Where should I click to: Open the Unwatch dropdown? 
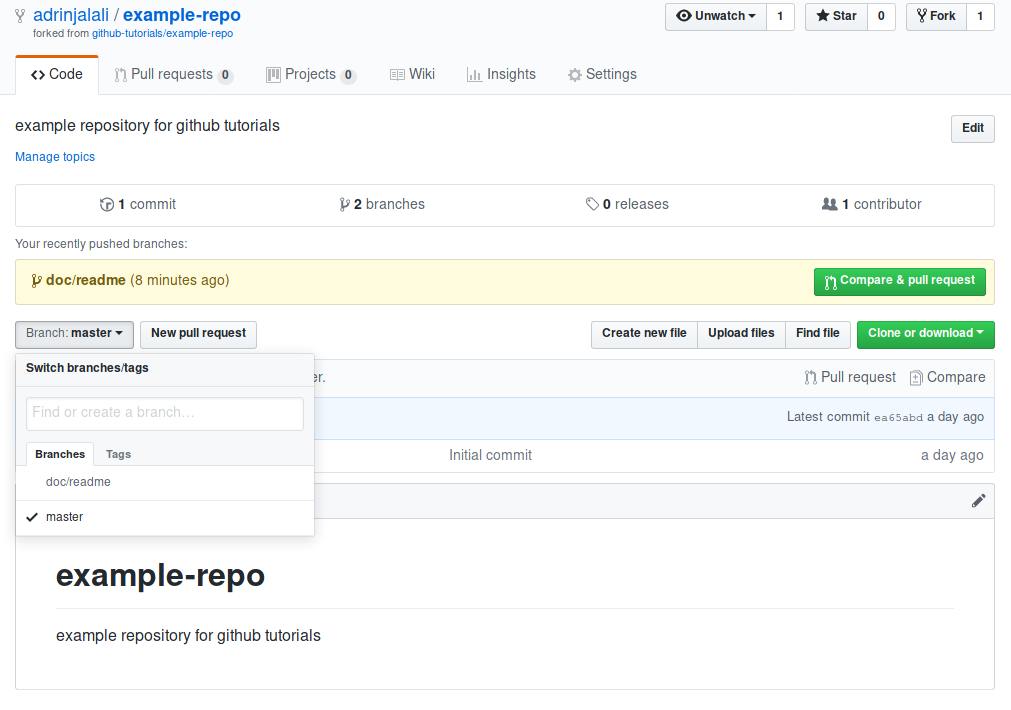tap(716, 16)
